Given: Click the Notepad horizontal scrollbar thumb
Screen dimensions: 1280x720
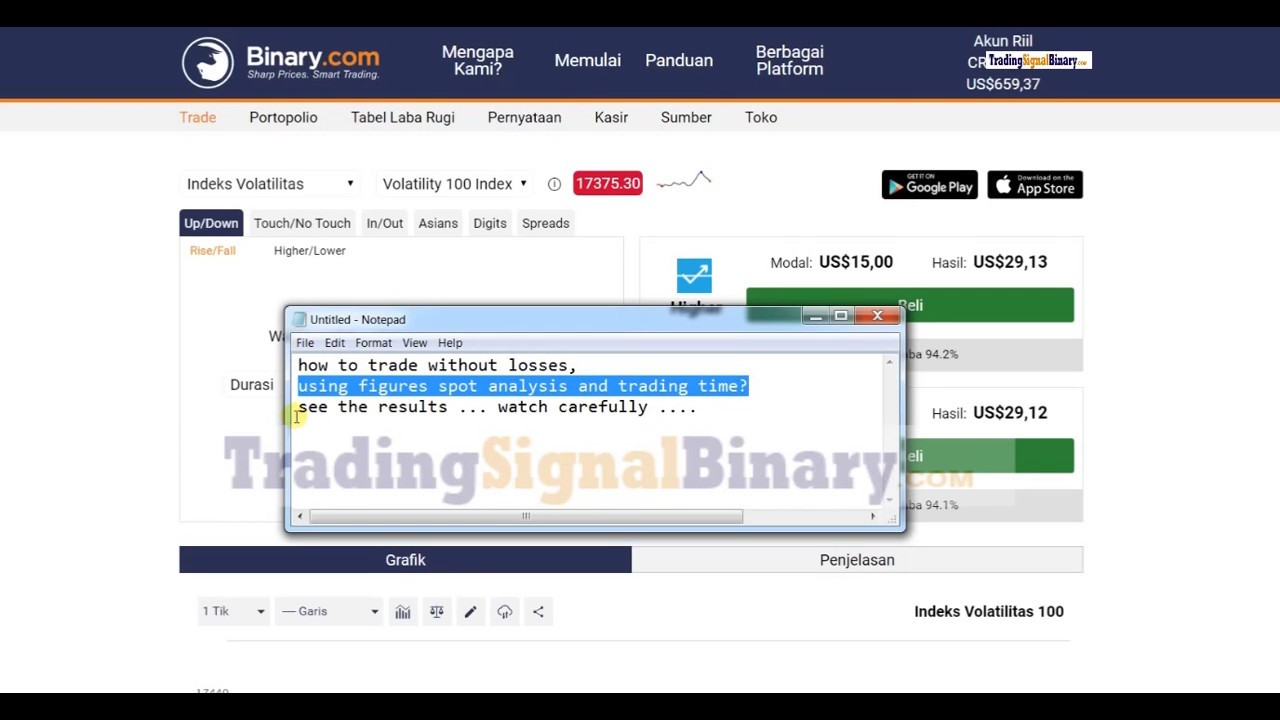Looking at the screenshot, I should [526, 516].
